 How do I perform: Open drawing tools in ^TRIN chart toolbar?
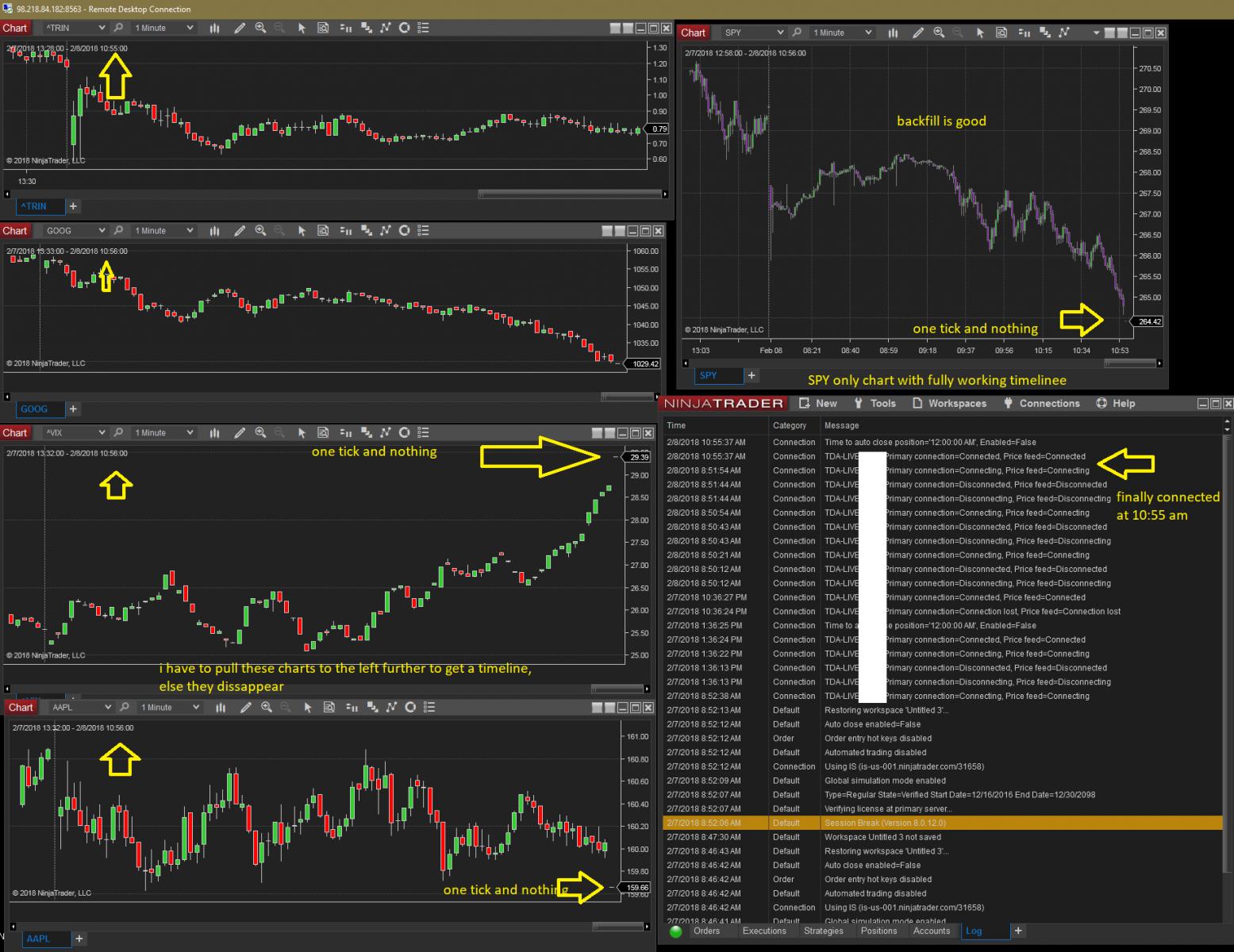pos(240,28)
